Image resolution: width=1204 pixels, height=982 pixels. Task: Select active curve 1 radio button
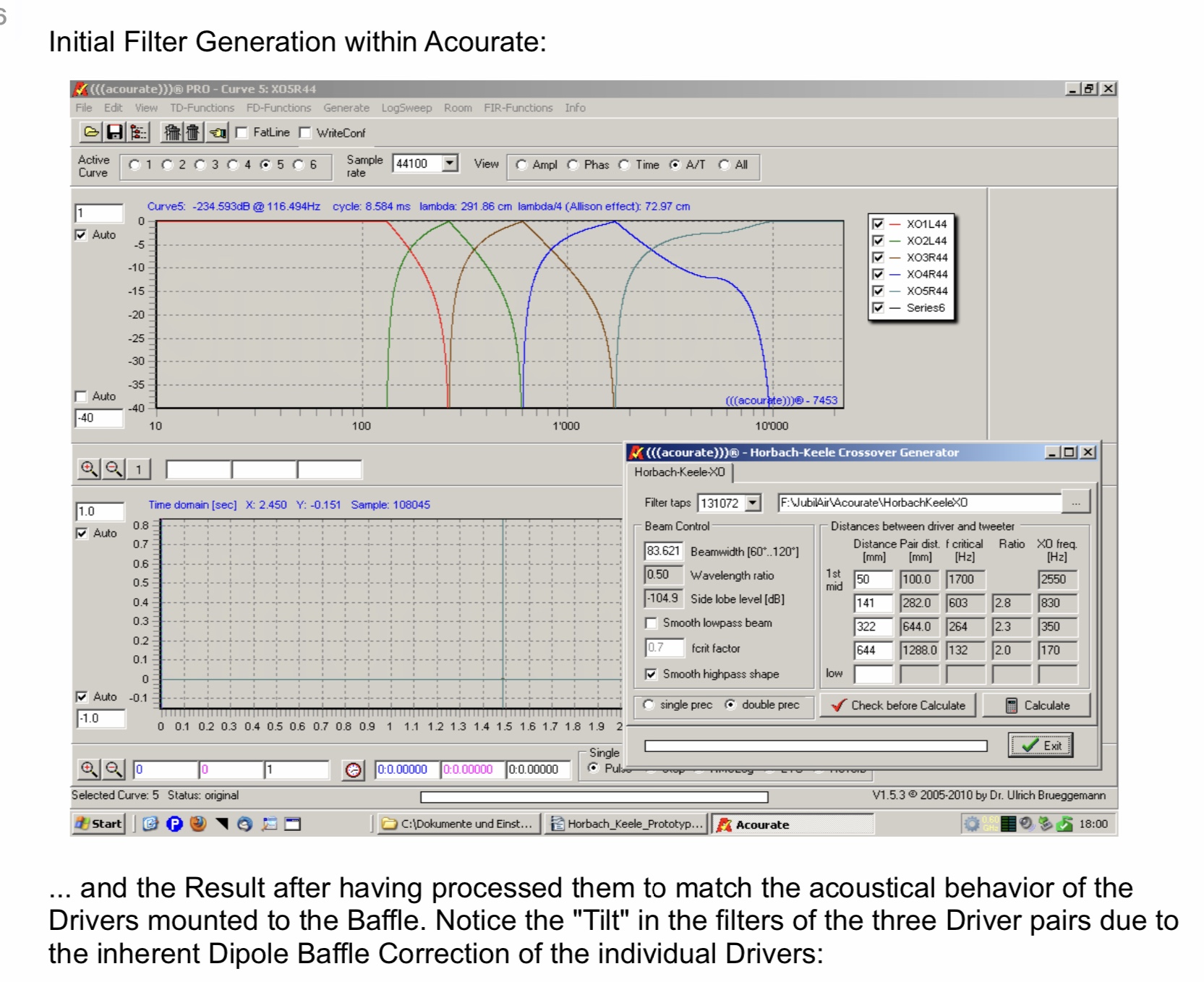[135, 165]
